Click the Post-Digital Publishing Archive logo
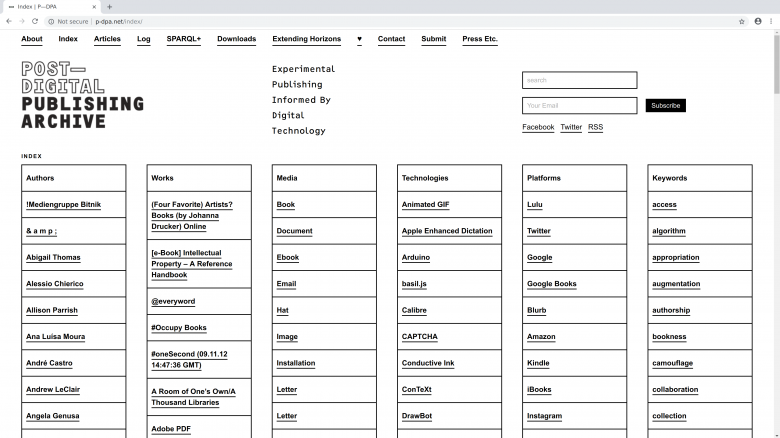Viewport: 780px width, 438px height. pyautogui.click(x=82, y=95)
